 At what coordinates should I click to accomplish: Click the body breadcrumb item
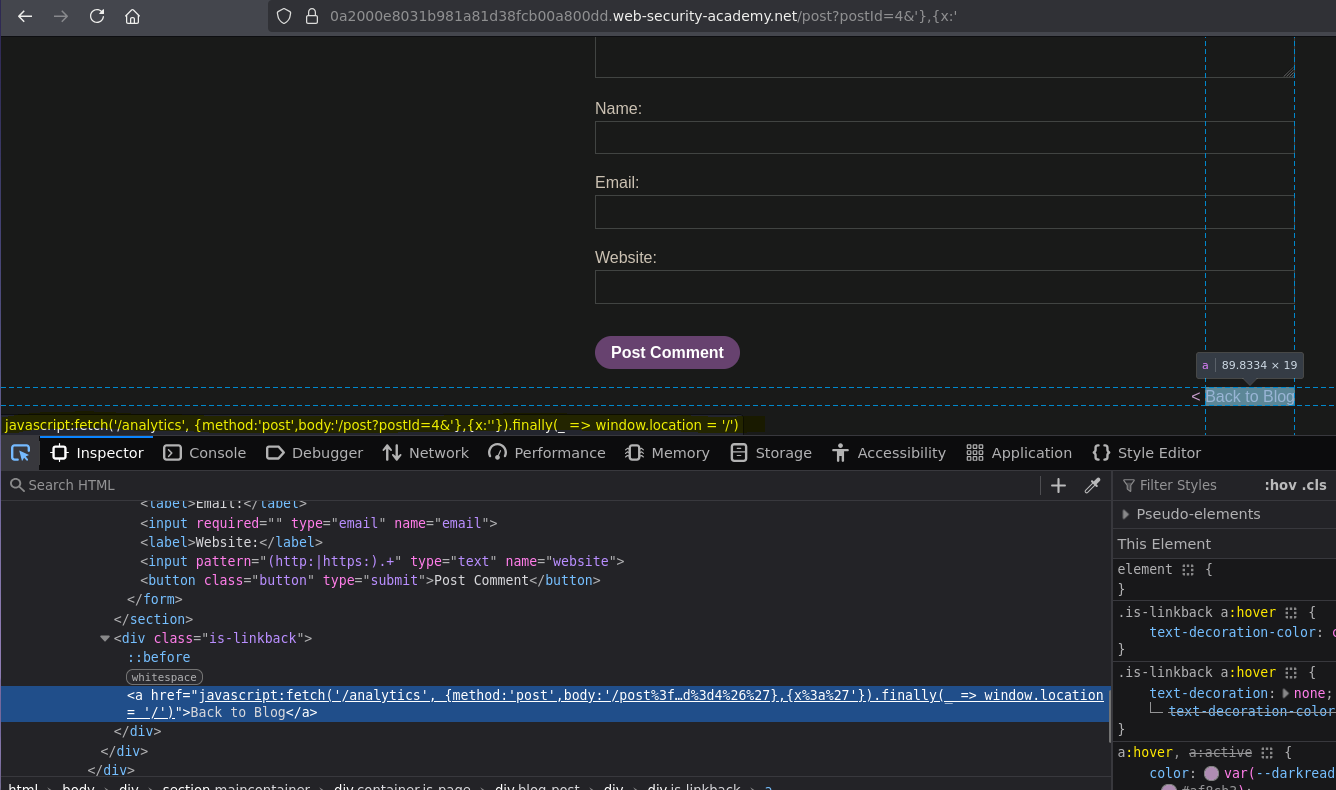[78, 788]
